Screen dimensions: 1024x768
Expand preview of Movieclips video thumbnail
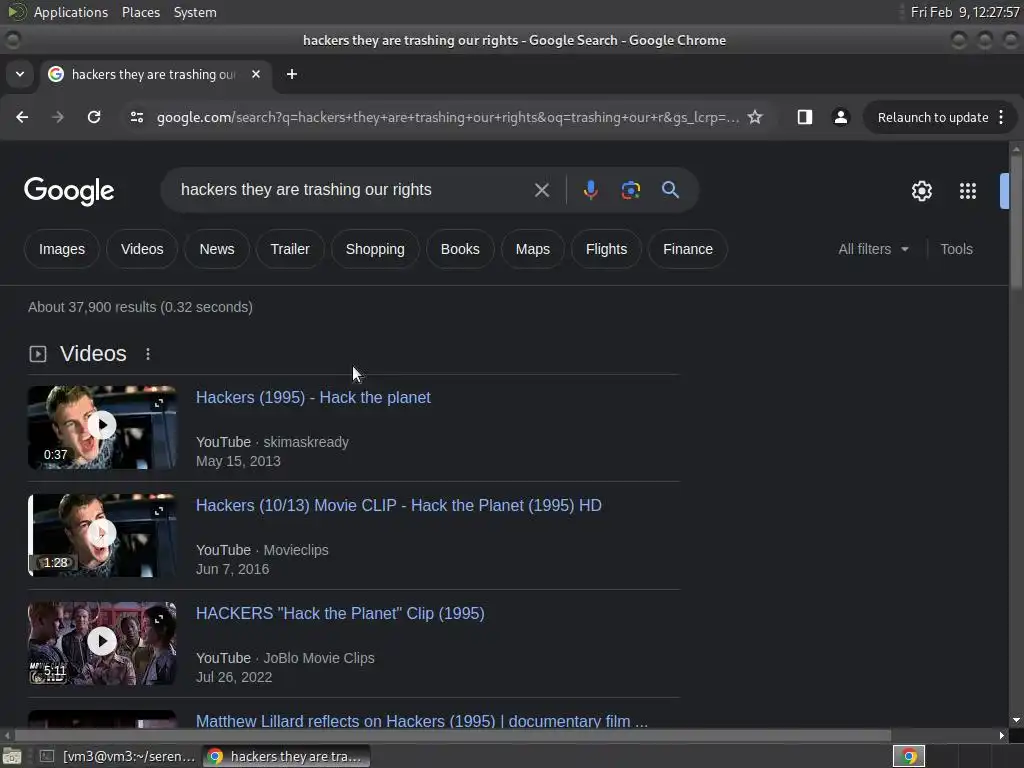(159, 511)
